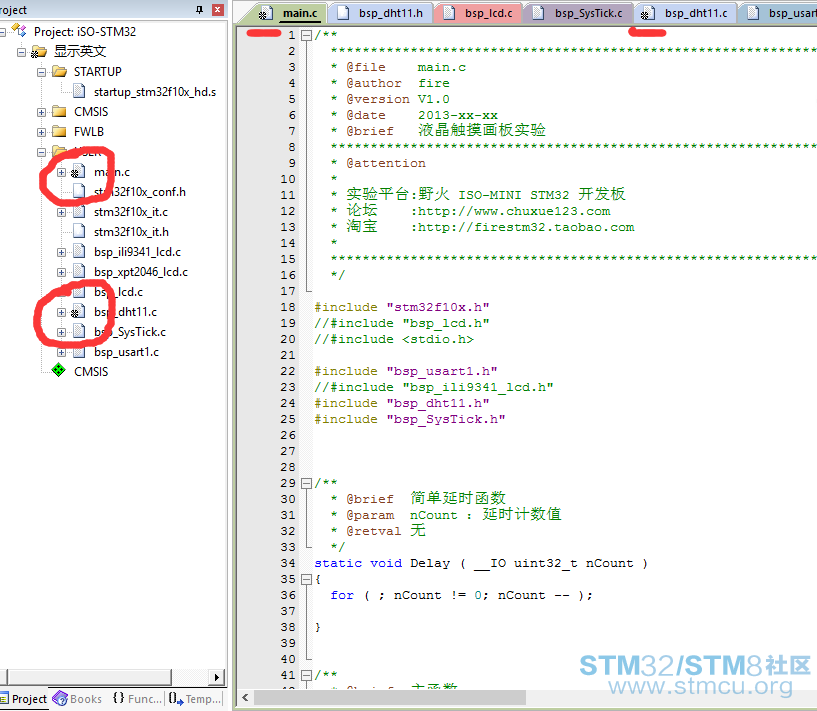817x711 pixels.
Task: Switch to bsp_dht11.c editor tab
Action: click(686, 14)
